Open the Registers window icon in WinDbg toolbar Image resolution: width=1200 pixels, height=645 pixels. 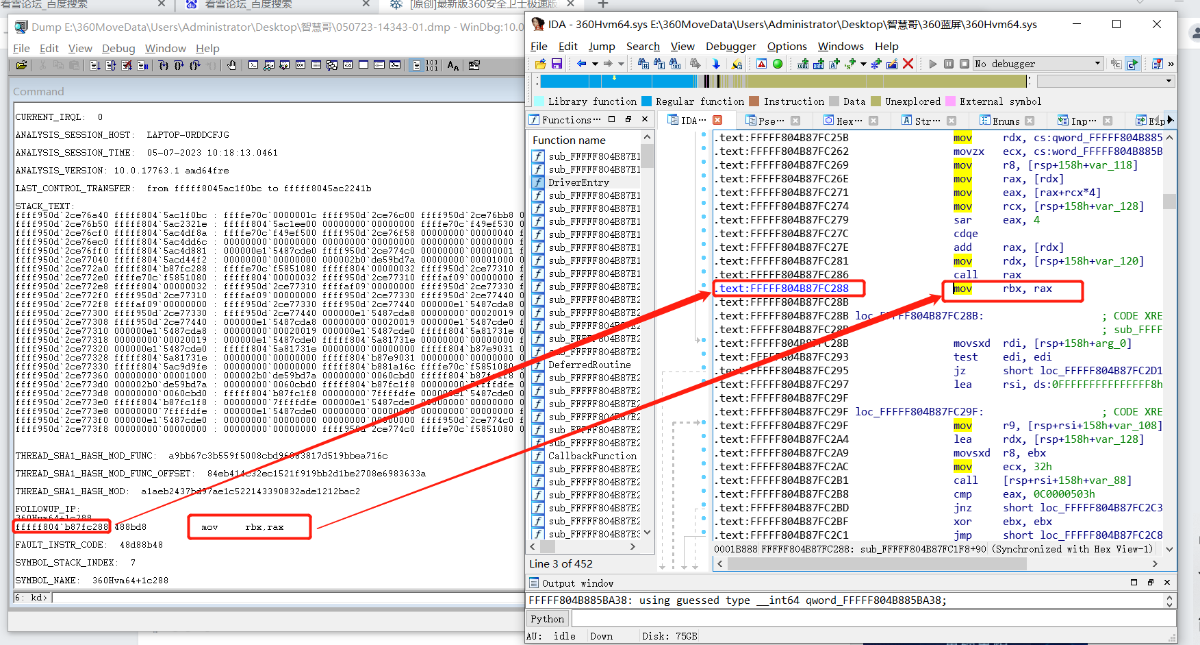[x=300, y=65]
